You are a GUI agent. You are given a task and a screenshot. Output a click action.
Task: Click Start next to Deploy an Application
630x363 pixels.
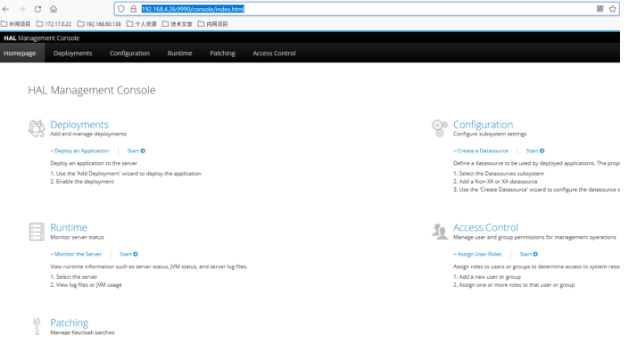tap(136, 151)
